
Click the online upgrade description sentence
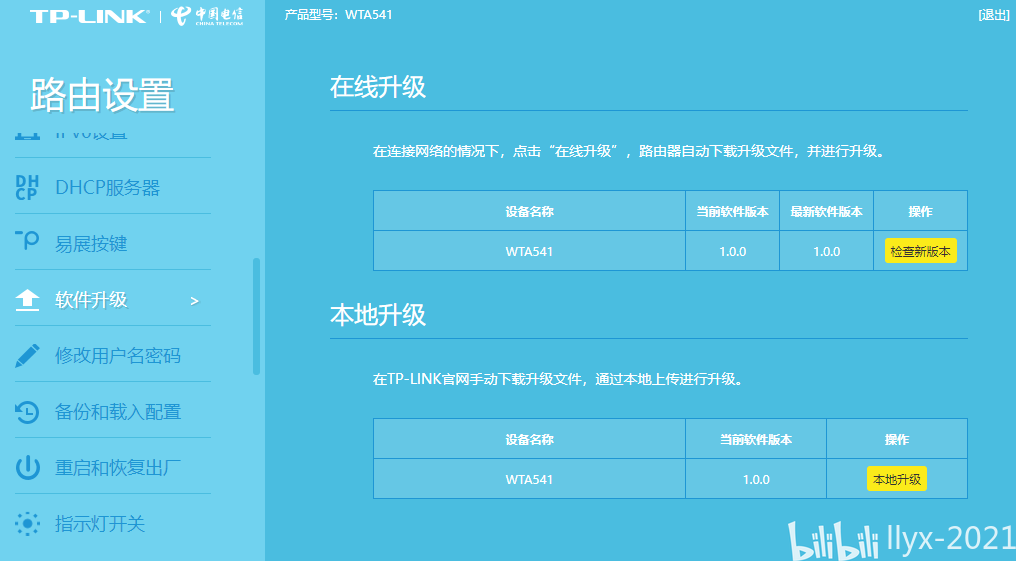pos(629,151)
